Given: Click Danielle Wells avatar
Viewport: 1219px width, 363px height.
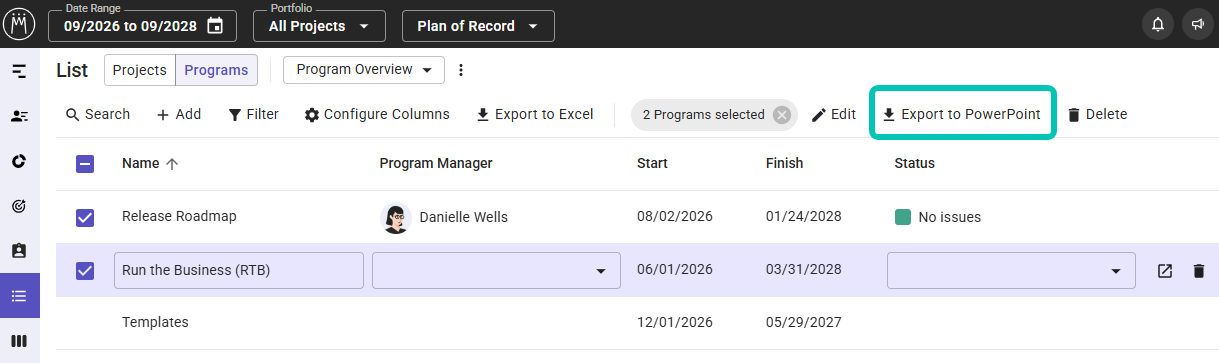Looking at the screenshot, I should pyautogui.click(x=396, y=217).
